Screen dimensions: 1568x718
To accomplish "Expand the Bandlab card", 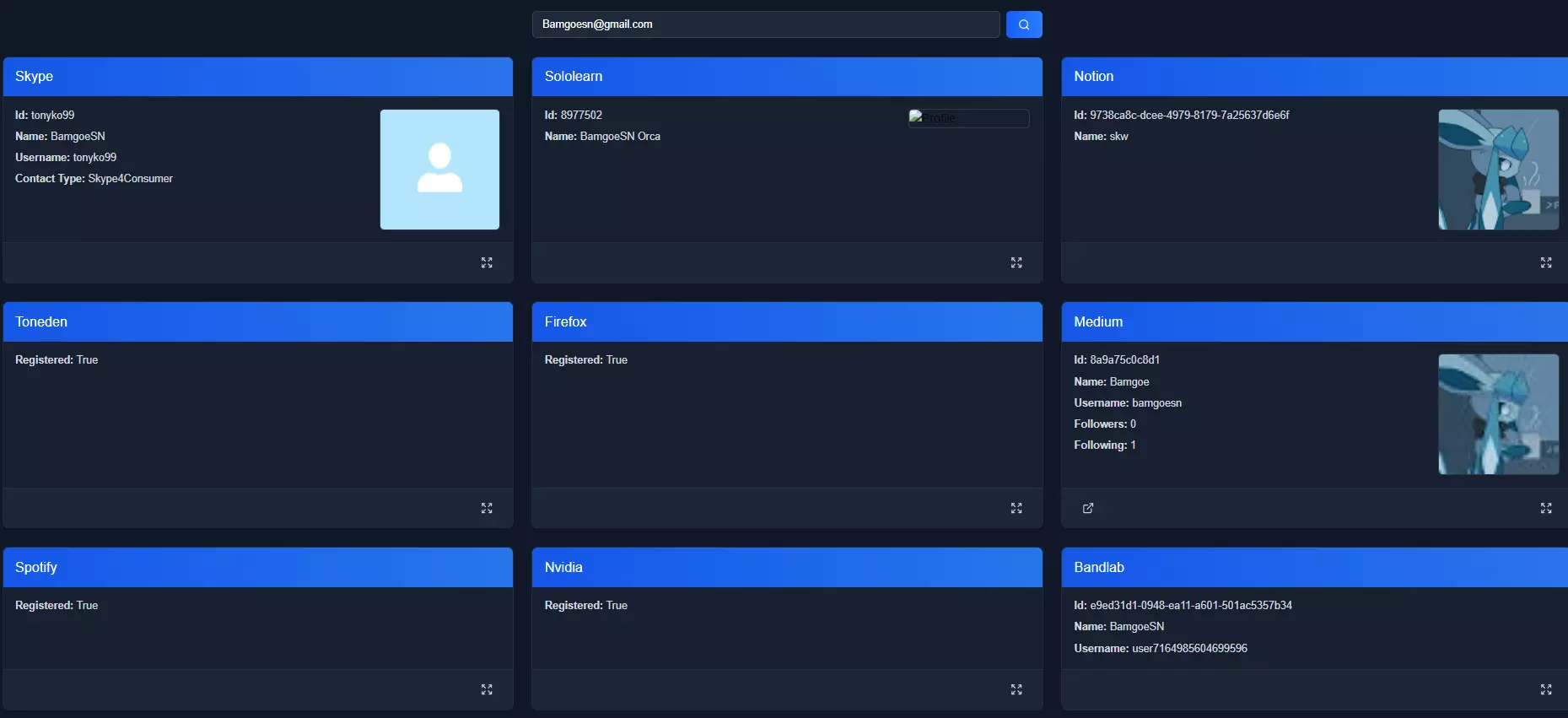I will (x=1546, y=689).
